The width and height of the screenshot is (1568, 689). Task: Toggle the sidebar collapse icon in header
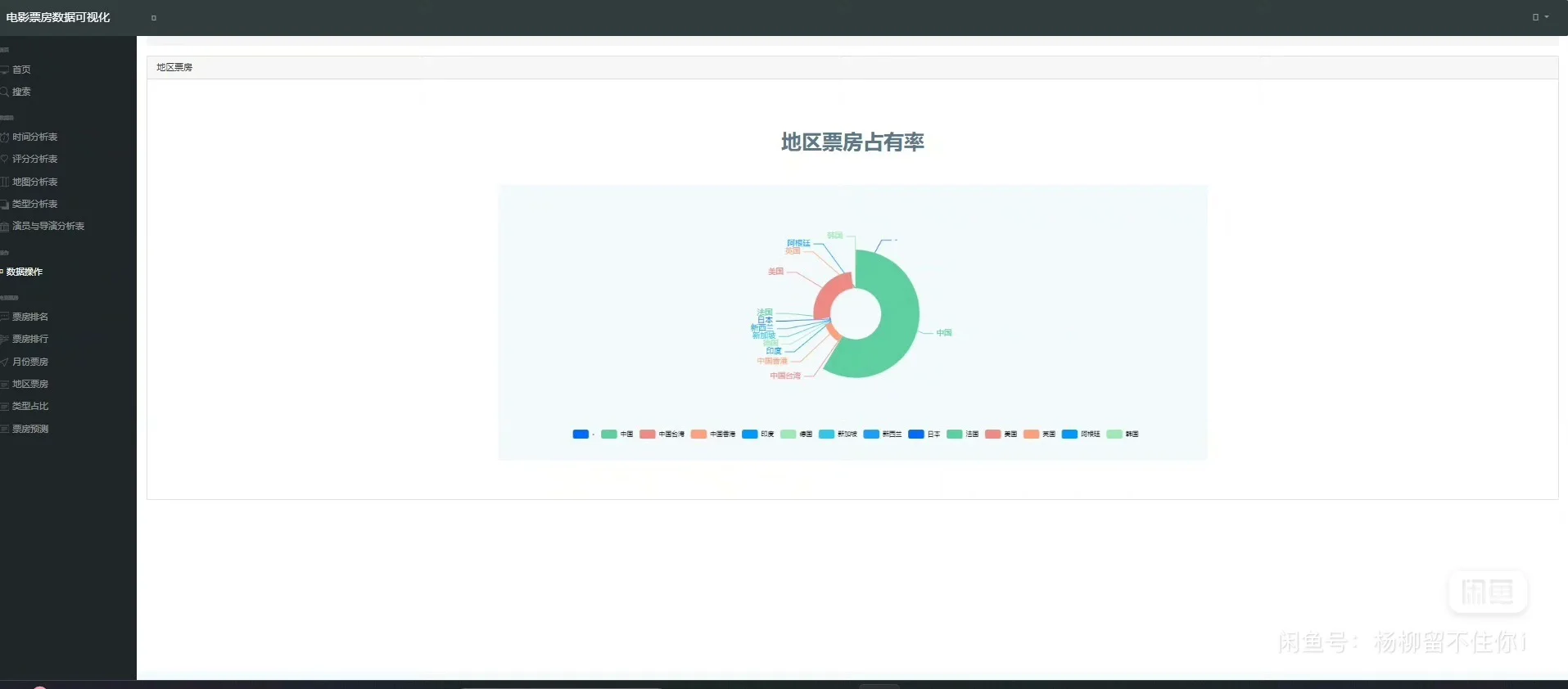tap(153, 18)
